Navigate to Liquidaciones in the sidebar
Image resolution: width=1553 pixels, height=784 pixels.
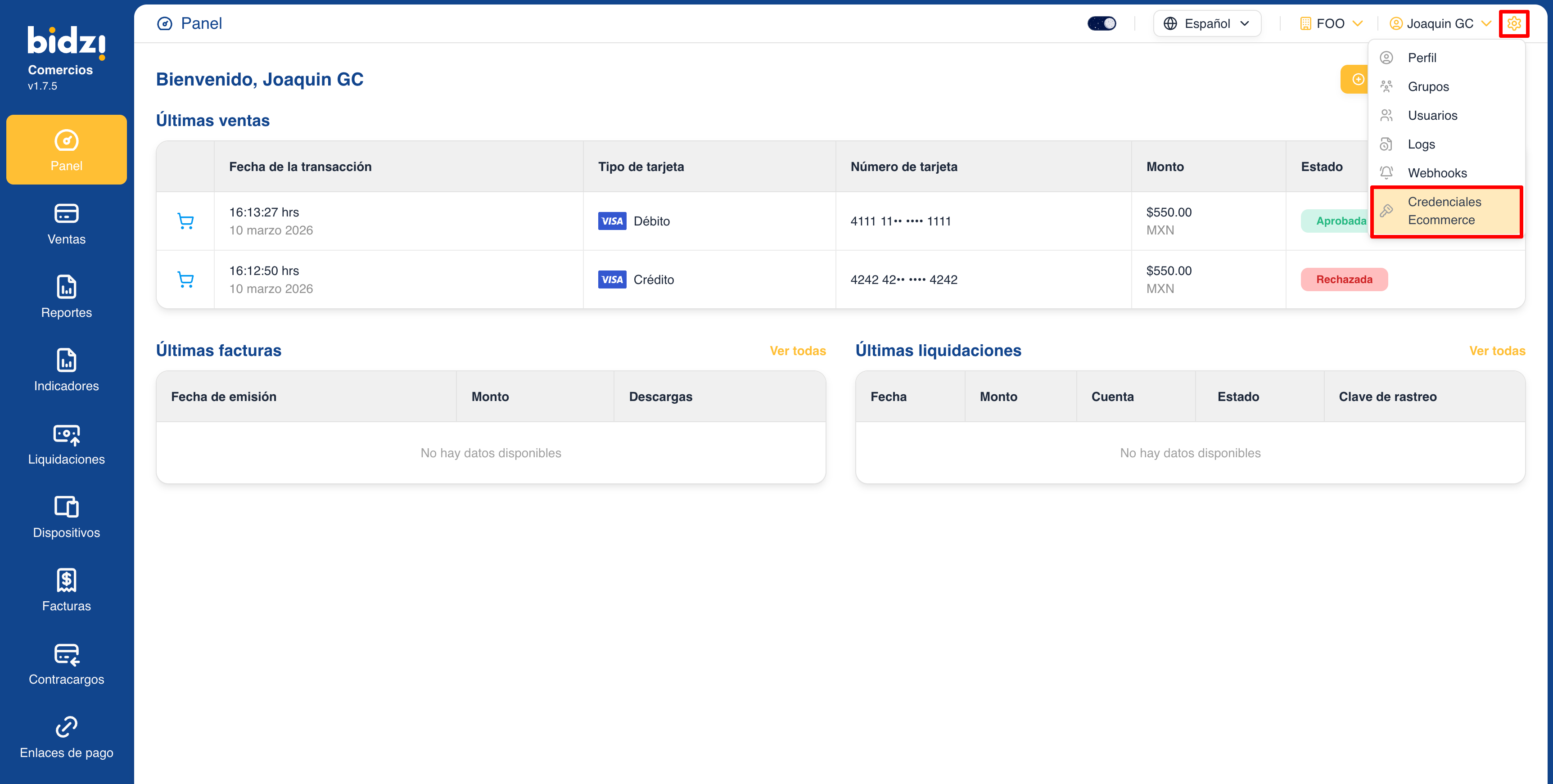pos(66,444)
